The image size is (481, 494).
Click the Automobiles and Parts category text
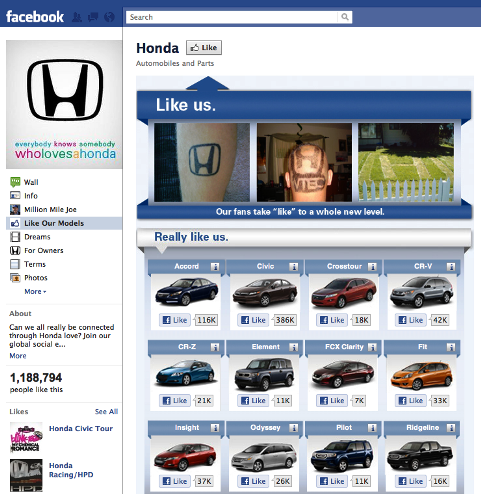click(175, 63)
